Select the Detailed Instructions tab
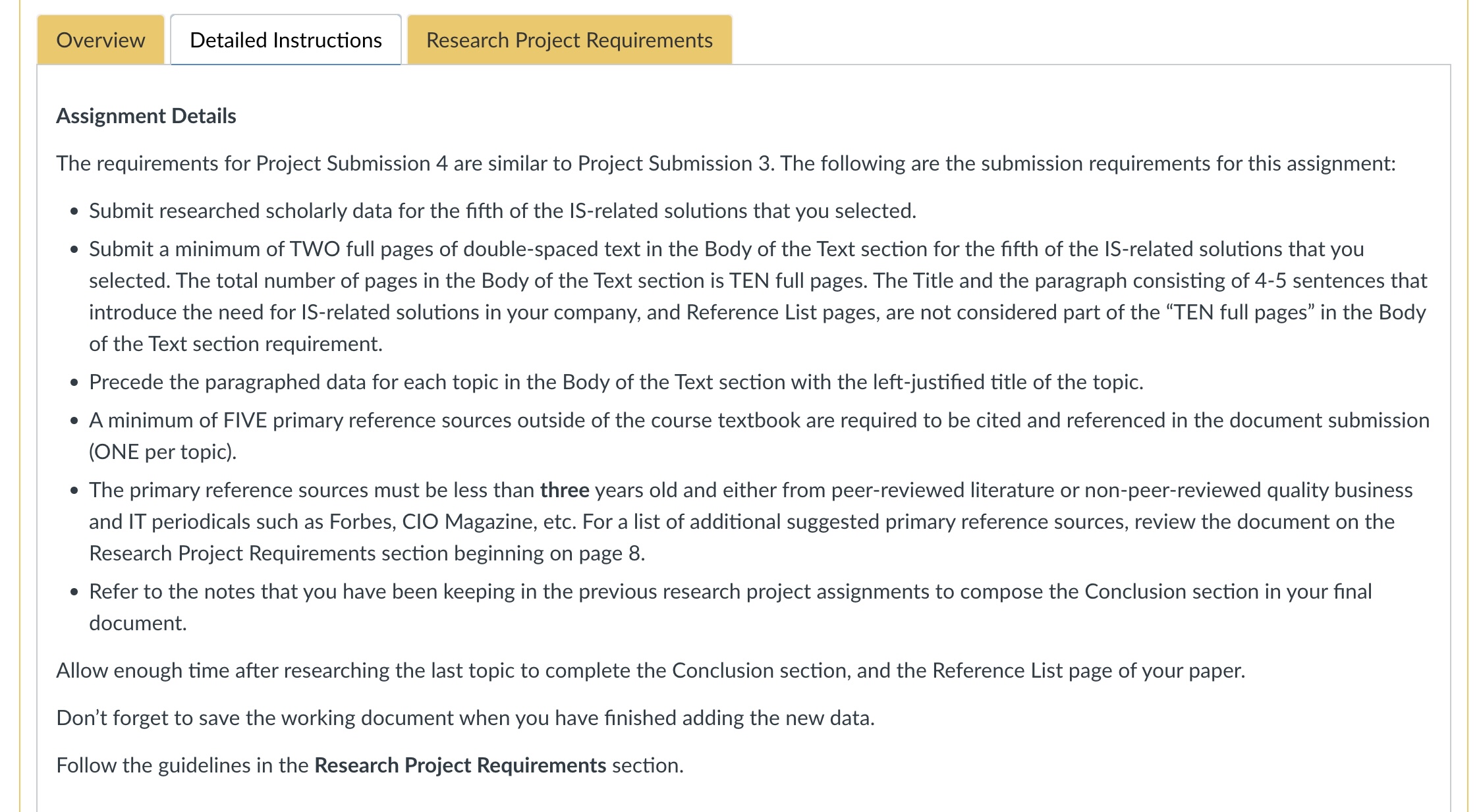1479x812 pixels. point(285,40)
